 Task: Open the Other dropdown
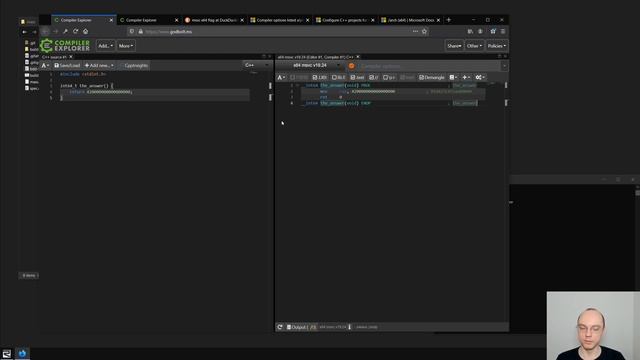tap(474, 46)
